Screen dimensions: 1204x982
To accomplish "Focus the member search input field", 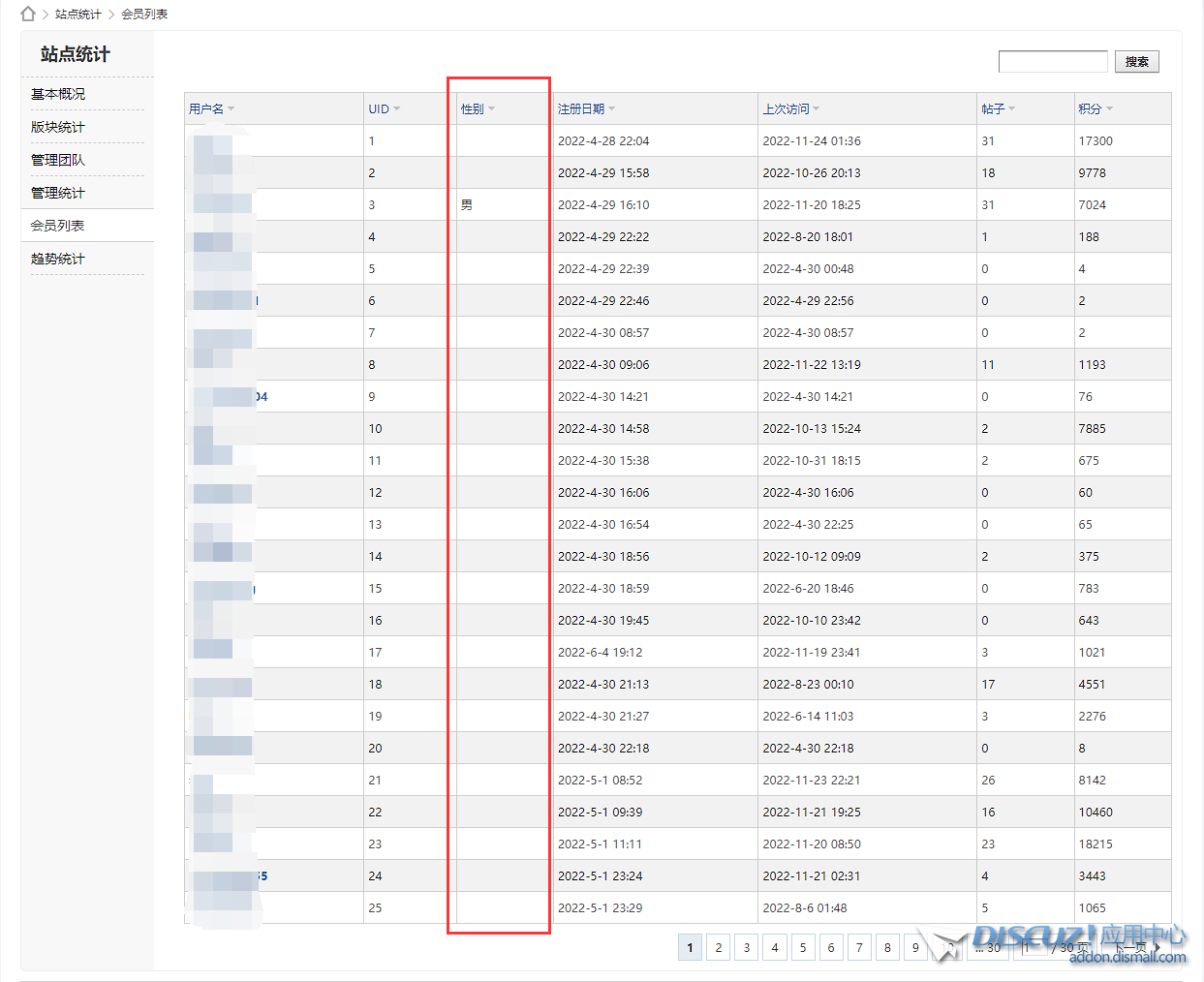I will [x=1052, y=62].
